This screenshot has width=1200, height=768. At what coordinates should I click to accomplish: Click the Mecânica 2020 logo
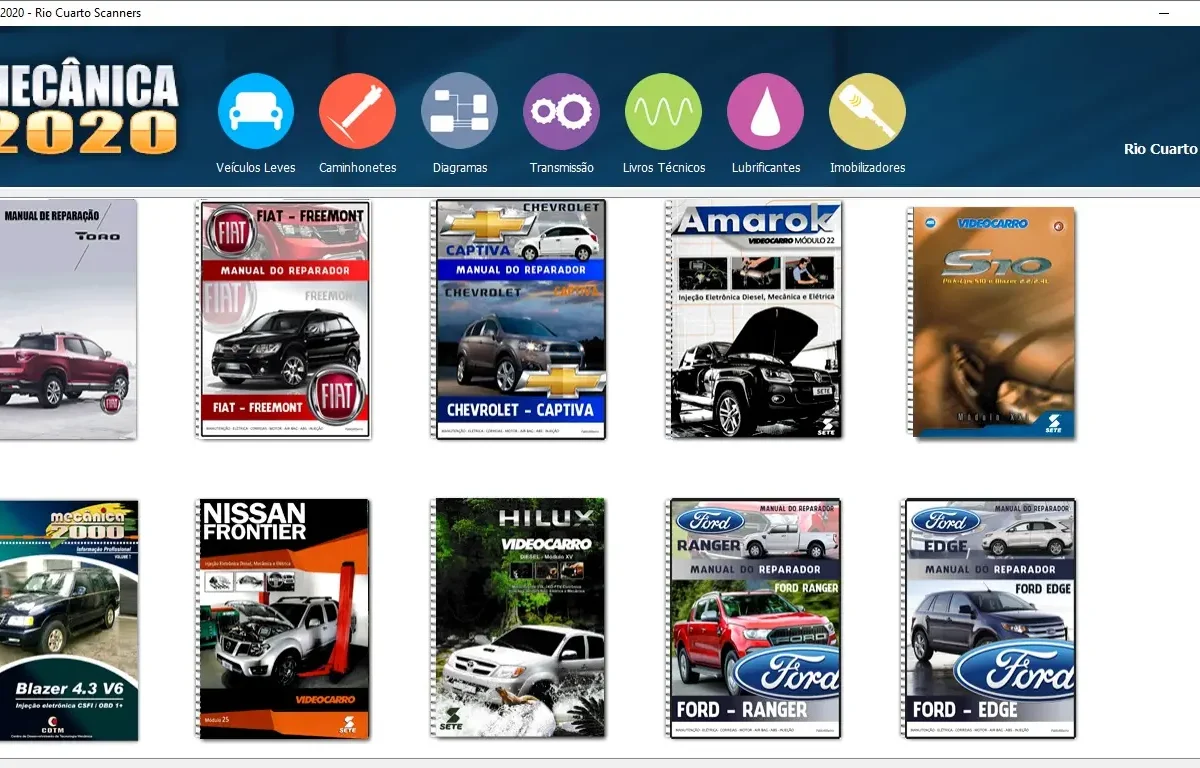(x=90, y=105)
